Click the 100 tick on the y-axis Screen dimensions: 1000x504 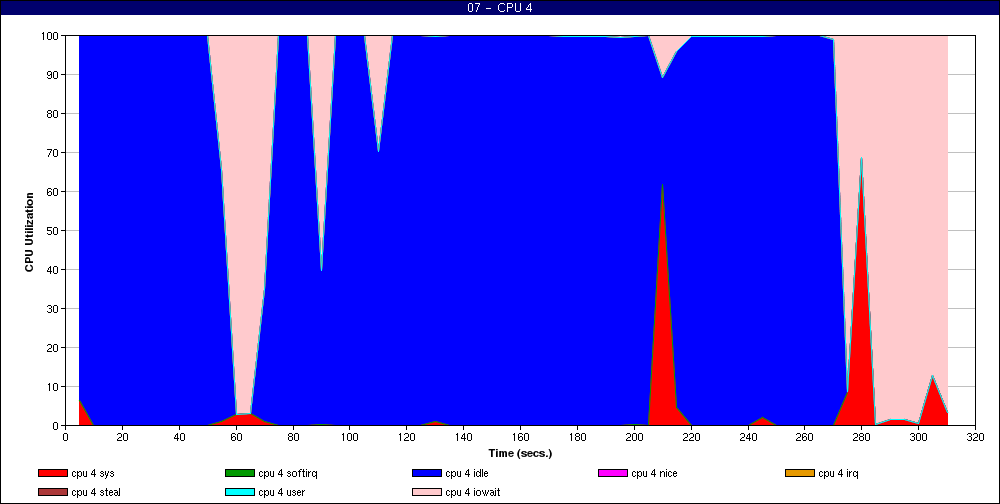(51, 36)
